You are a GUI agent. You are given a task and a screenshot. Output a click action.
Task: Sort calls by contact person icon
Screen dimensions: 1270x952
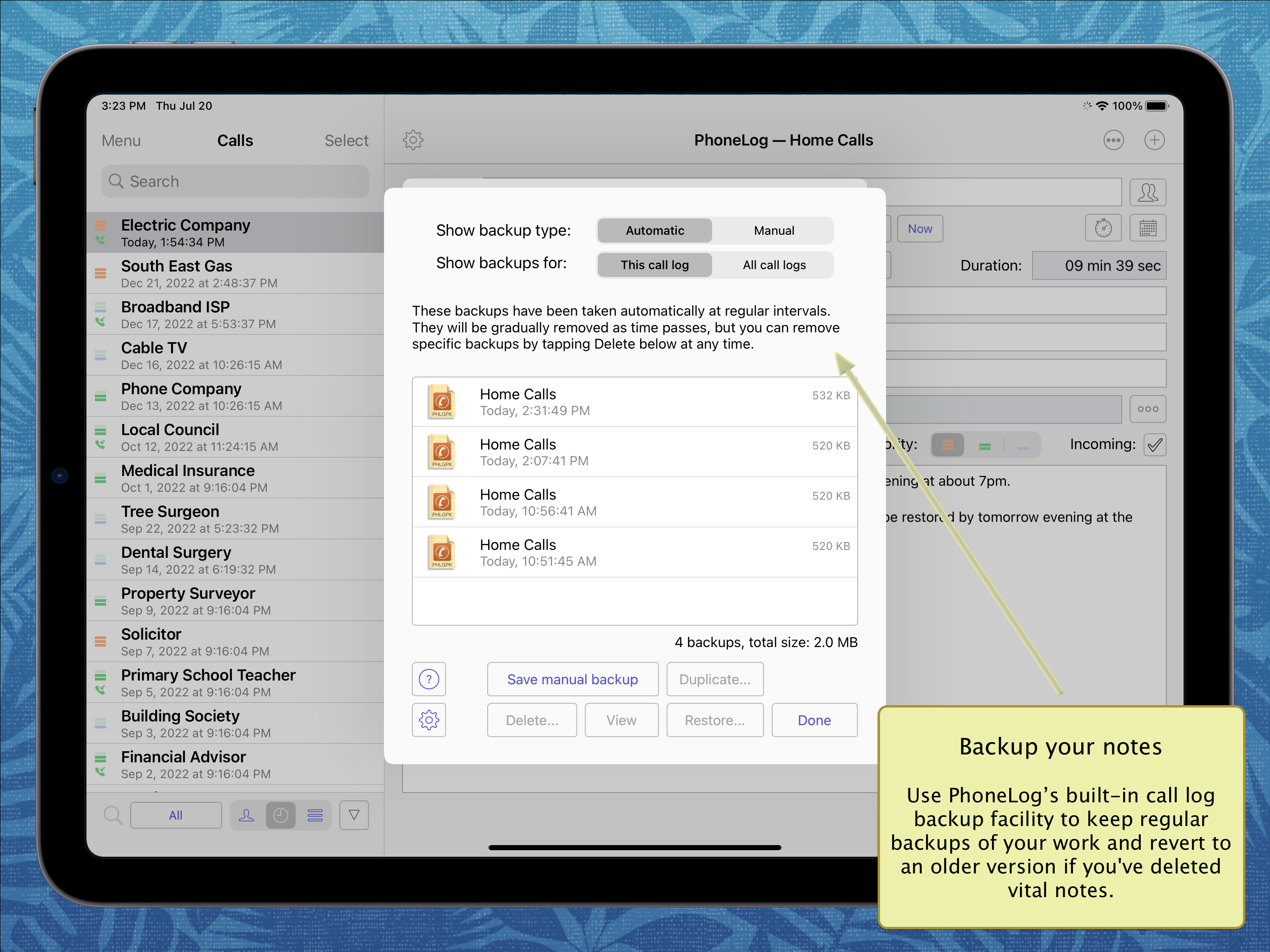[x=247, y=815]
